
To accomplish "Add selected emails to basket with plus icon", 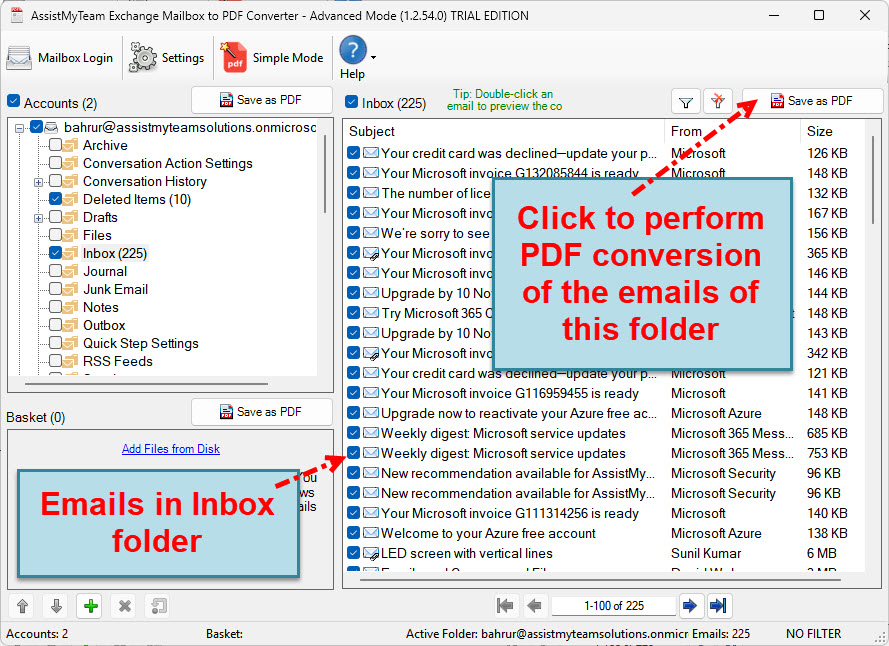I will coord(89,606).
